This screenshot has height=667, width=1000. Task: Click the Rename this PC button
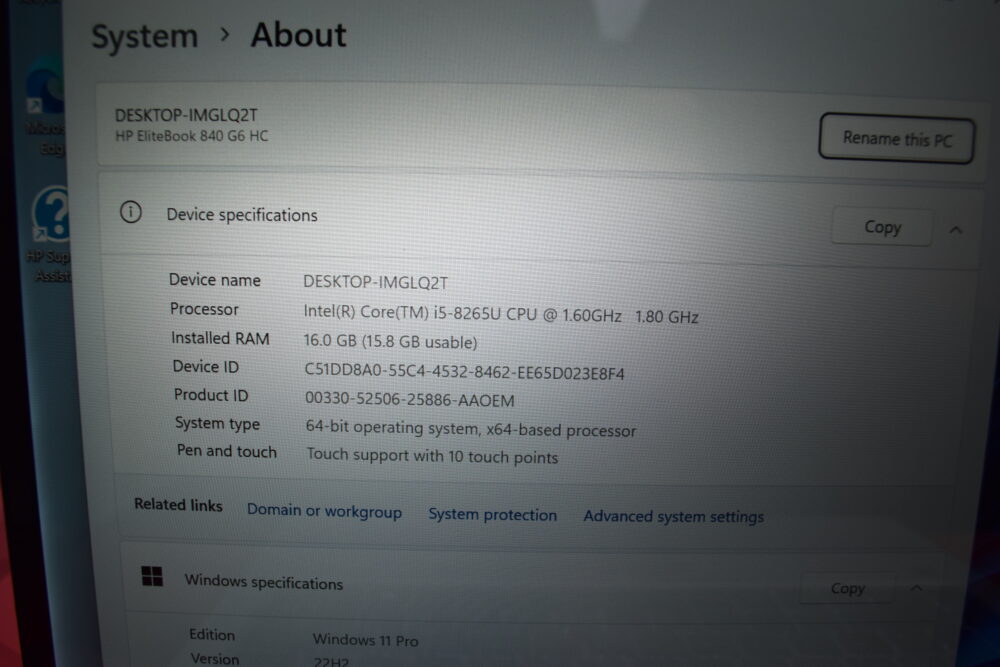click(x=896, y=138)
